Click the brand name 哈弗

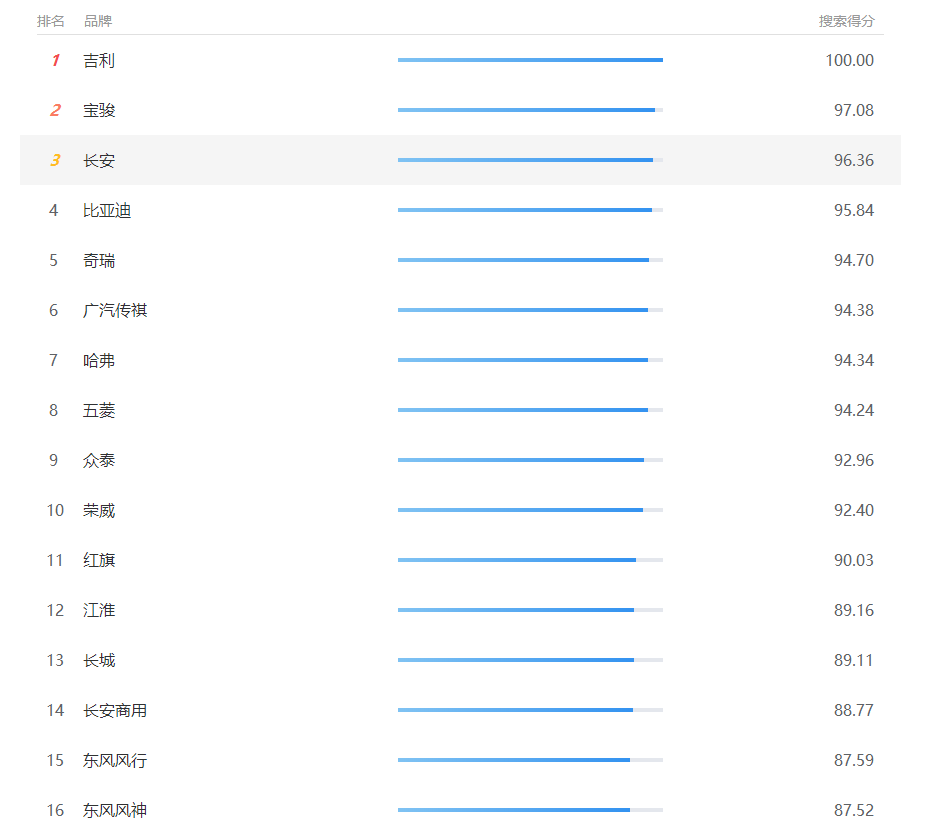click(x=99, y=361)
